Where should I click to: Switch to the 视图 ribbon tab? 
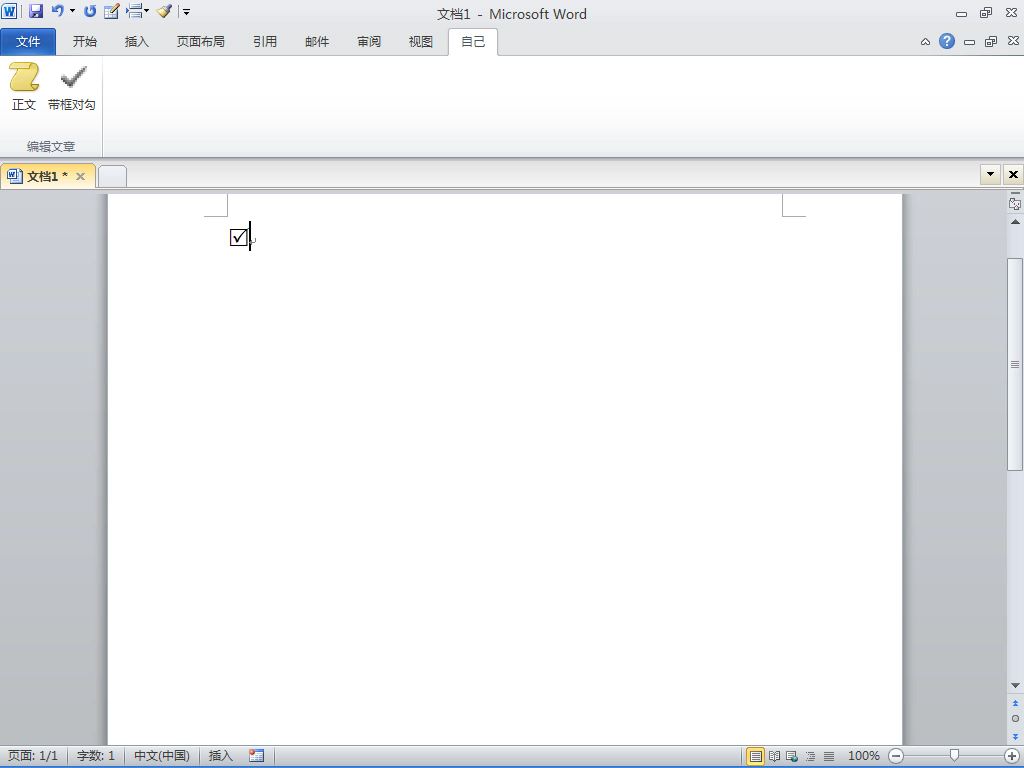click(421, 42)
